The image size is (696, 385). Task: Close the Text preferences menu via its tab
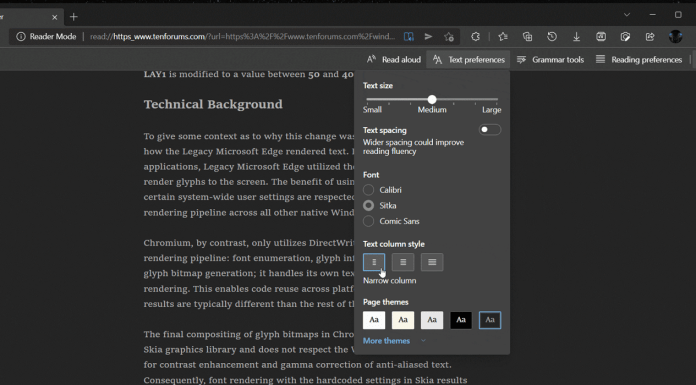coord(468,60)
